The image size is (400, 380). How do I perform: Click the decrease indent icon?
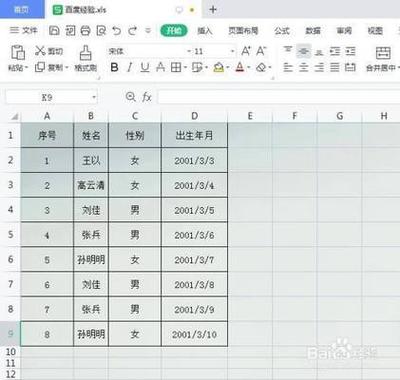335,51
